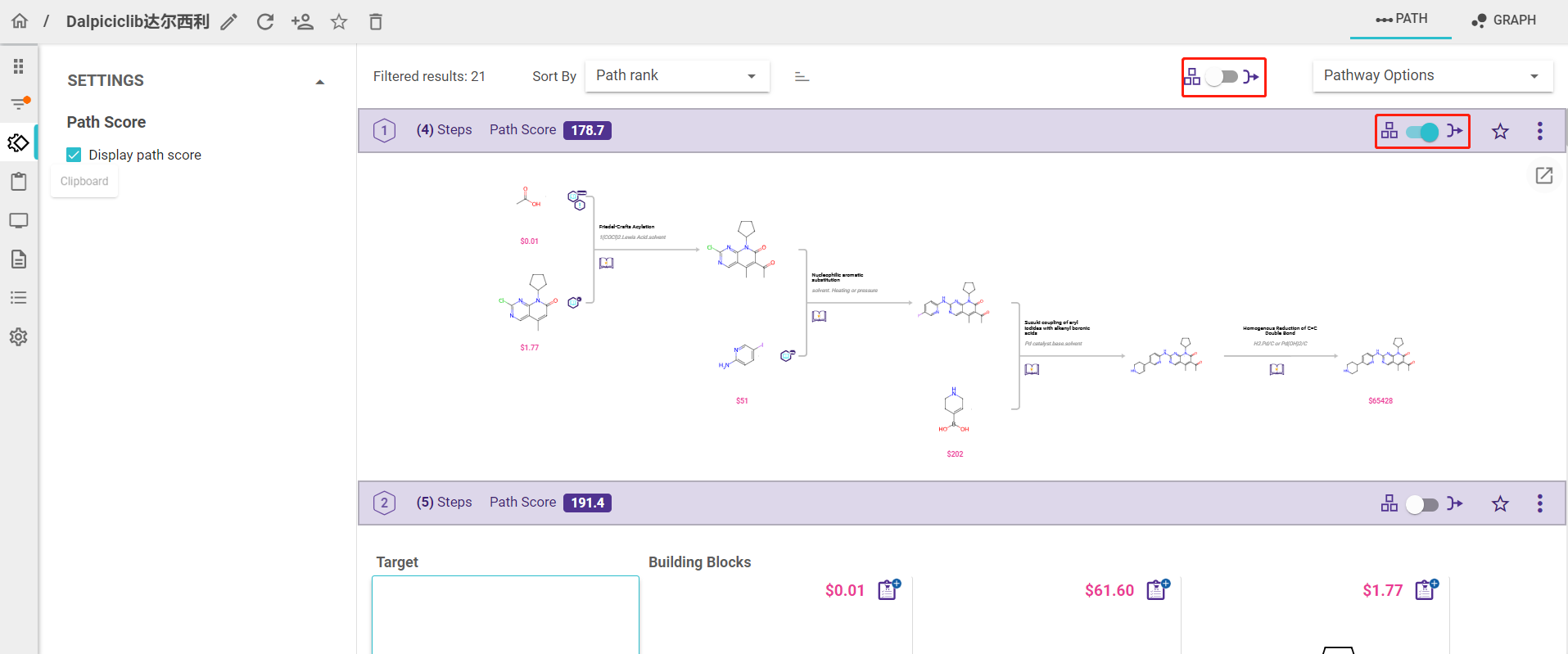Delete project using trash icon

(x=376, y=22)
